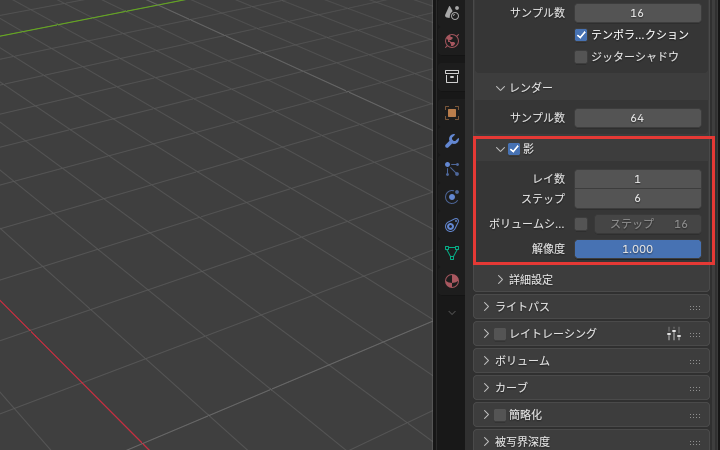The height and width of the screenshot is (450, 720).
Task: Open the Modifiers wrench tab
Action: 452,141
